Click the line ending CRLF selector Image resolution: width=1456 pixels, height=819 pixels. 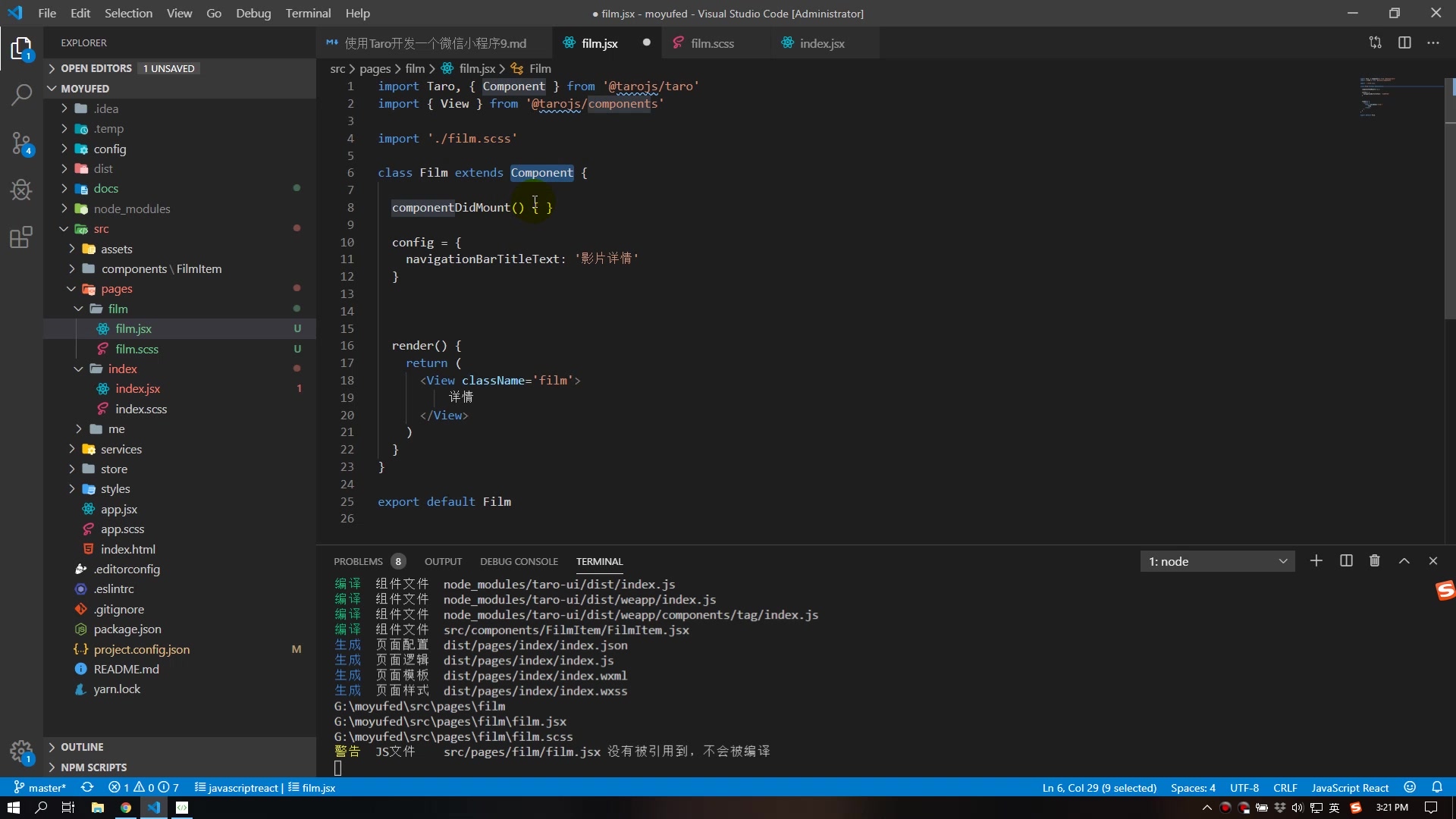click(1283, 788)
